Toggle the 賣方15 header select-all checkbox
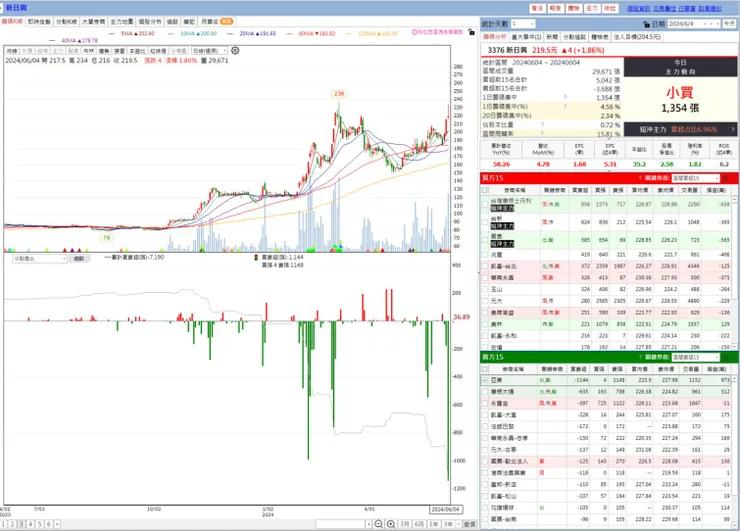This screenshot has height=531, width=740. coord(485,369)
